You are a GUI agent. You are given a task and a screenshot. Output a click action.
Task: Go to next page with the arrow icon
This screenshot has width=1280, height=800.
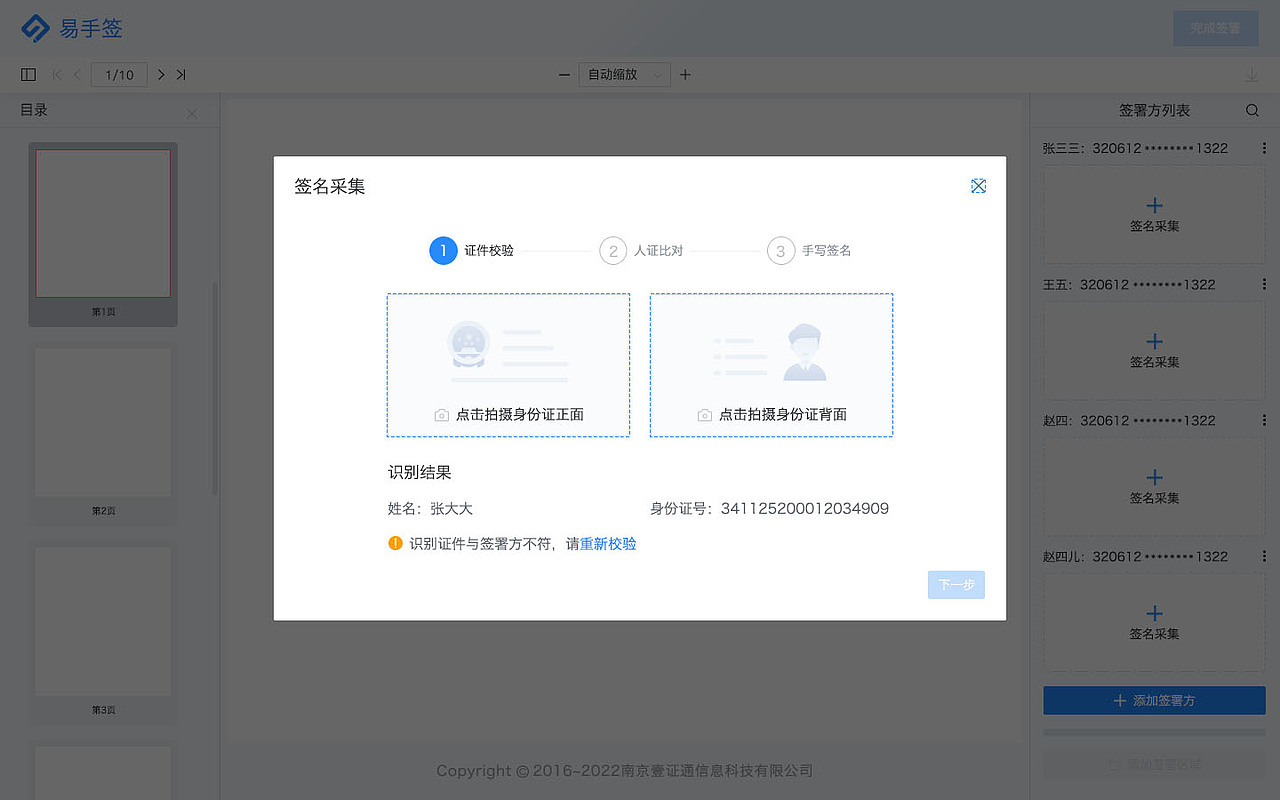click(x=160, y=74)
